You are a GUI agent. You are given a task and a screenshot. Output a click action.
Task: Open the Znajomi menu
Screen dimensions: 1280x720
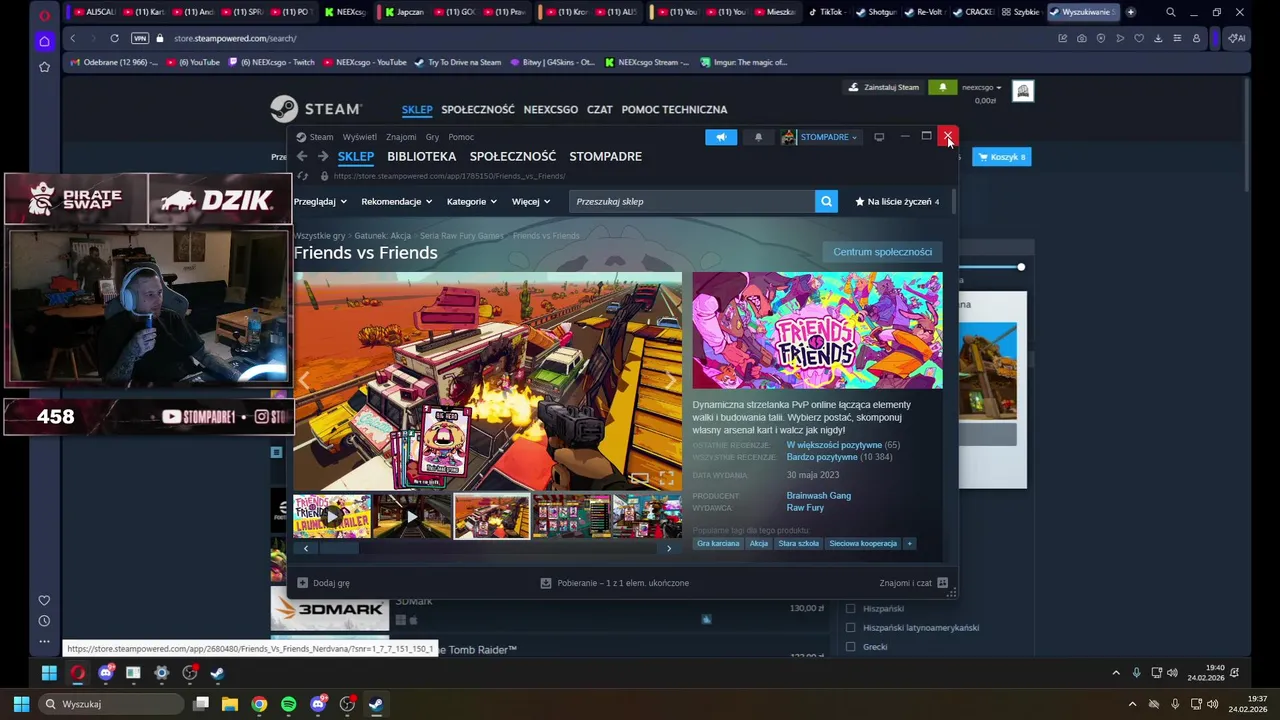[x=401, y=137]
